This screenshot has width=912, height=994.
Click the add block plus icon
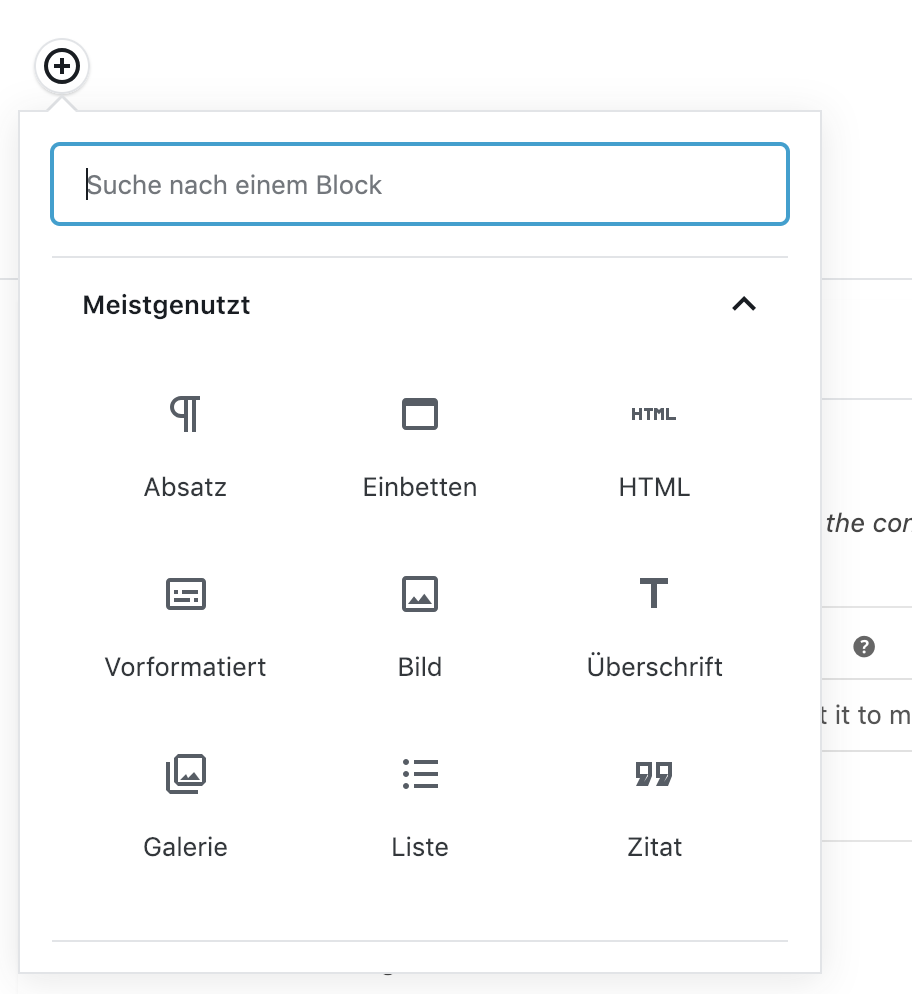(61, 66)
